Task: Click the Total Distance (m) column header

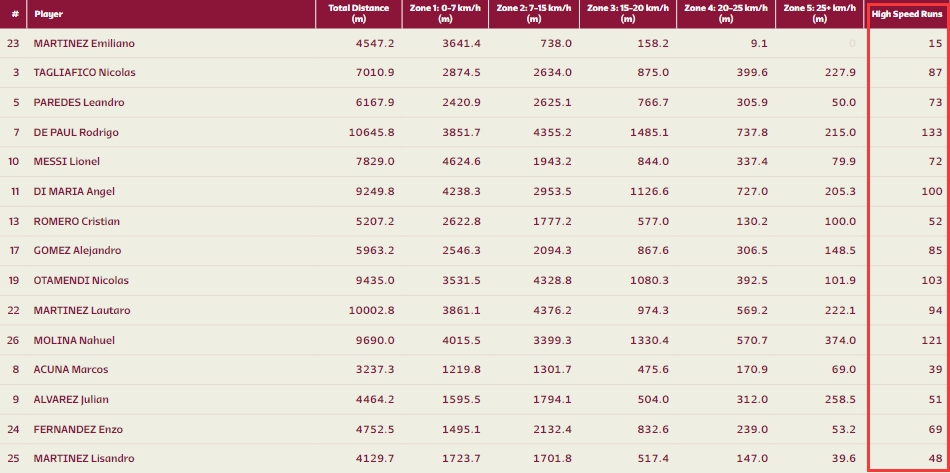Action: coord(357,14)
